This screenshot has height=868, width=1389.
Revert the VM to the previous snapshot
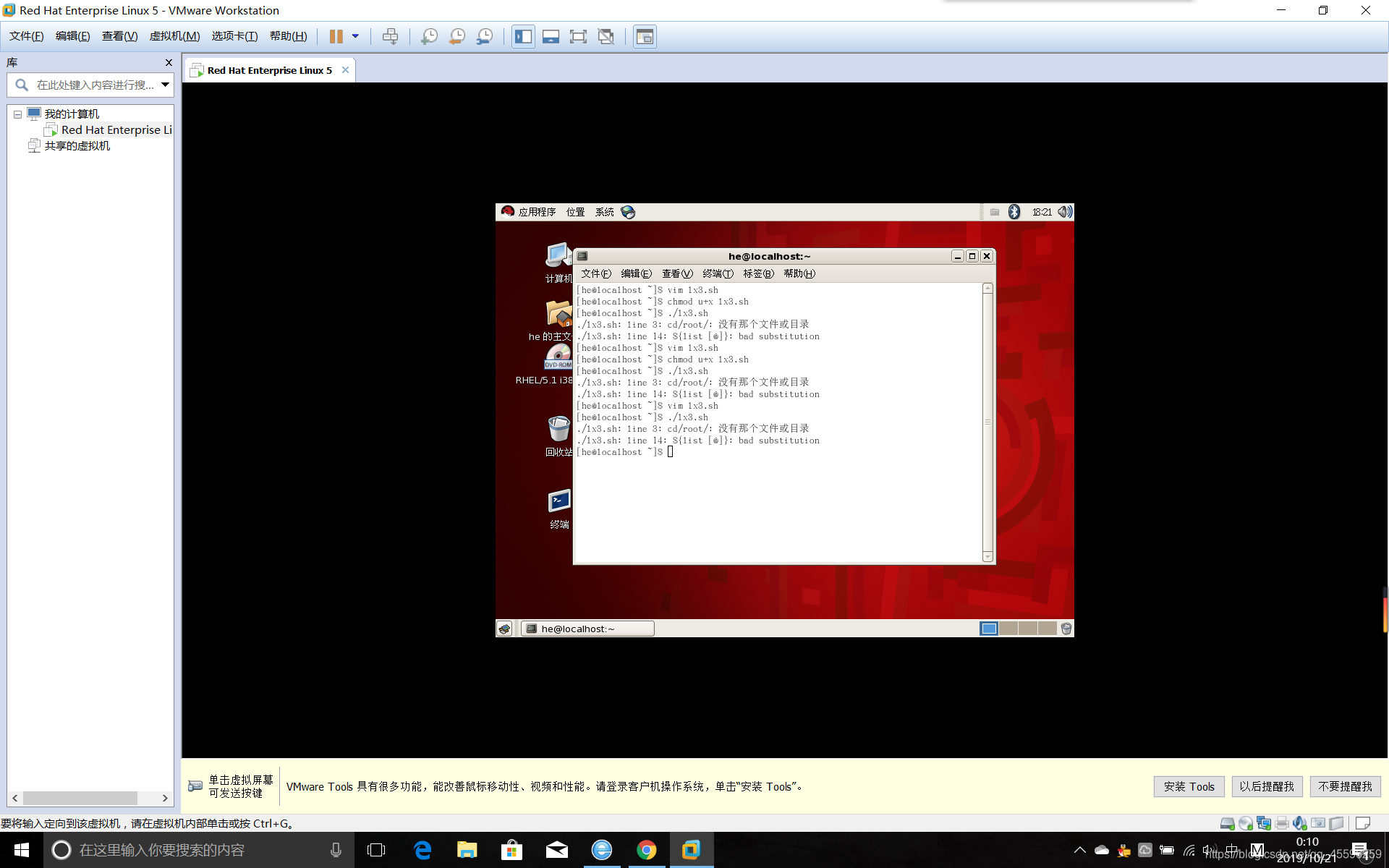point(457,36)
